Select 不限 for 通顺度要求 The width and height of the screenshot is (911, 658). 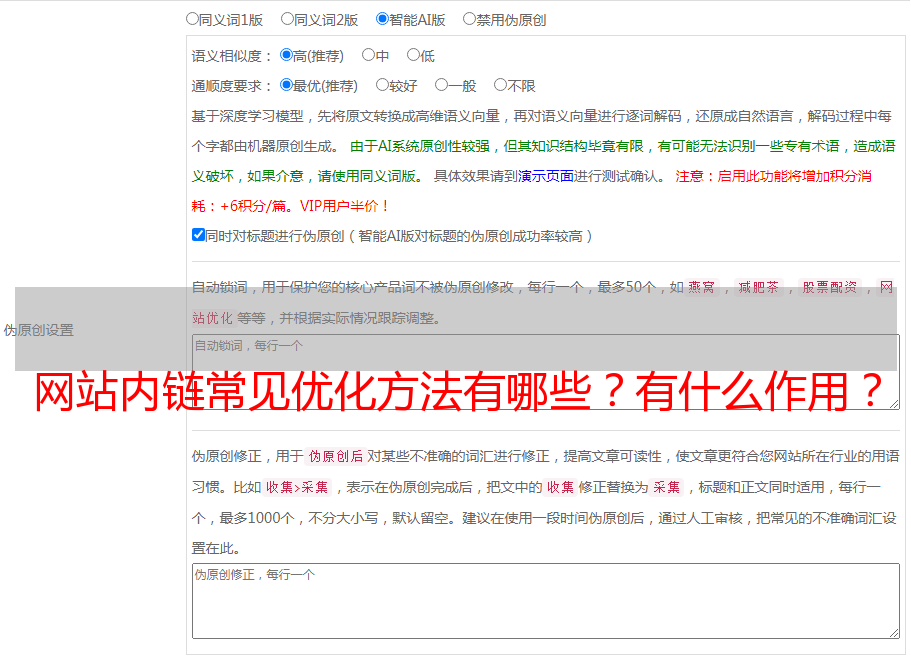pyautogui.click(x=500, y=85)
